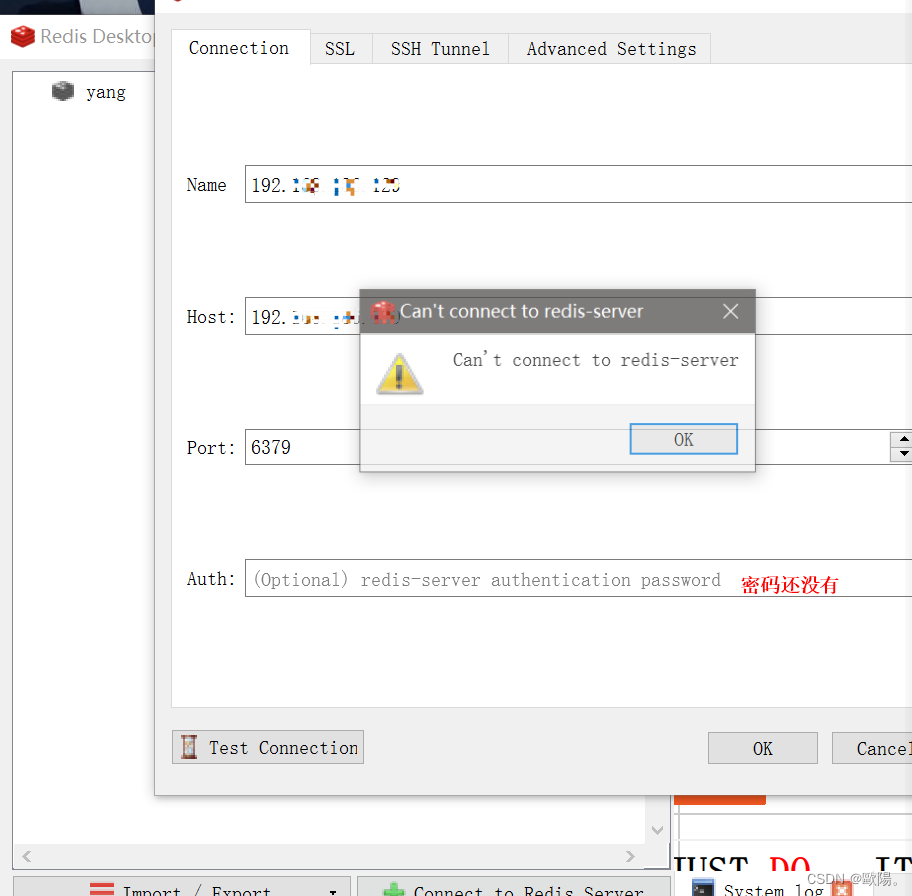Click the yang connection database cube icon
912x896 pixels.
point(62,90)
